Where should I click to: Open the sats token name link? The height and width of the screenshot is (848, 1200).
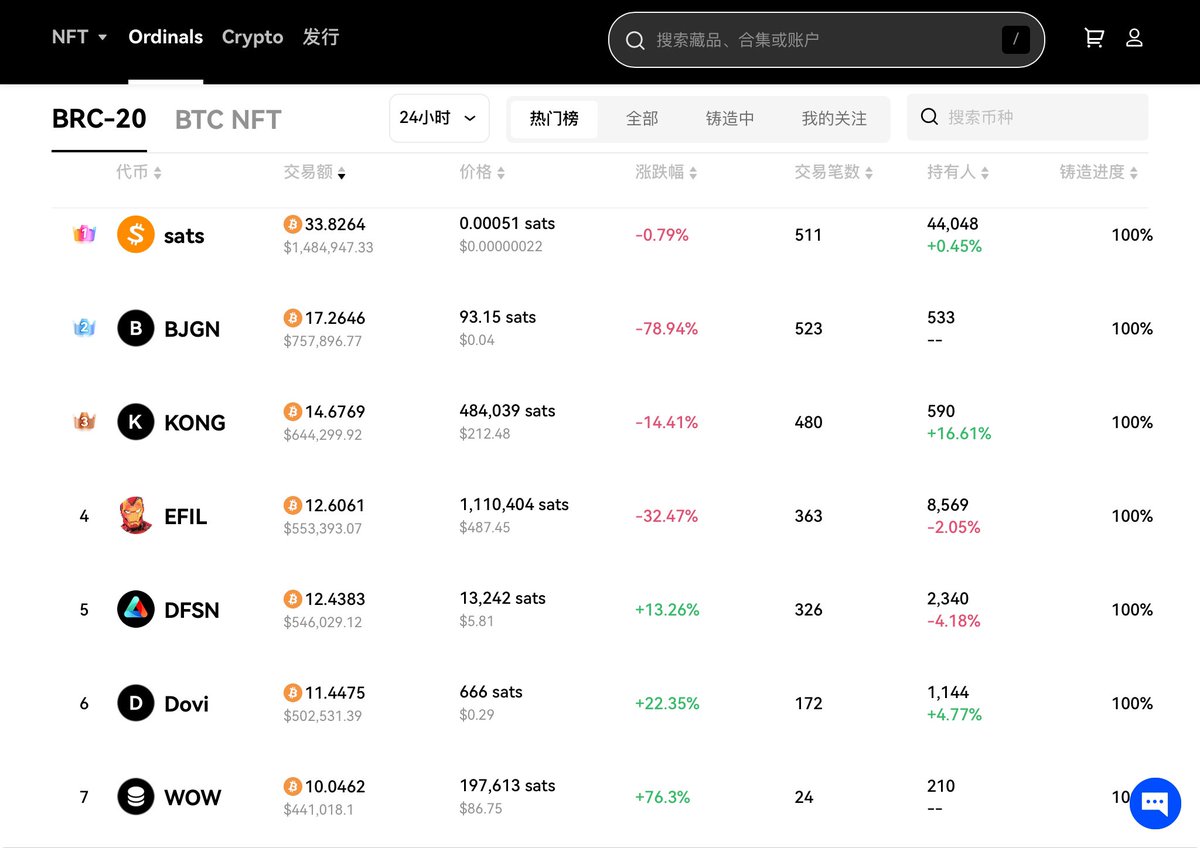pyautogui.click(x=184, y=236)
